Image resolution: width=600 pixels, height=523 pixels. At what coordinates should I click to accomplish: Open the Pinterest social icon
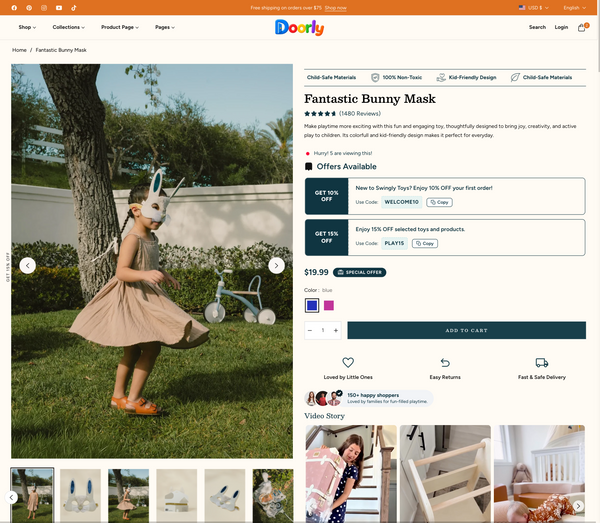pyautogui.click(x=29, y=8)
